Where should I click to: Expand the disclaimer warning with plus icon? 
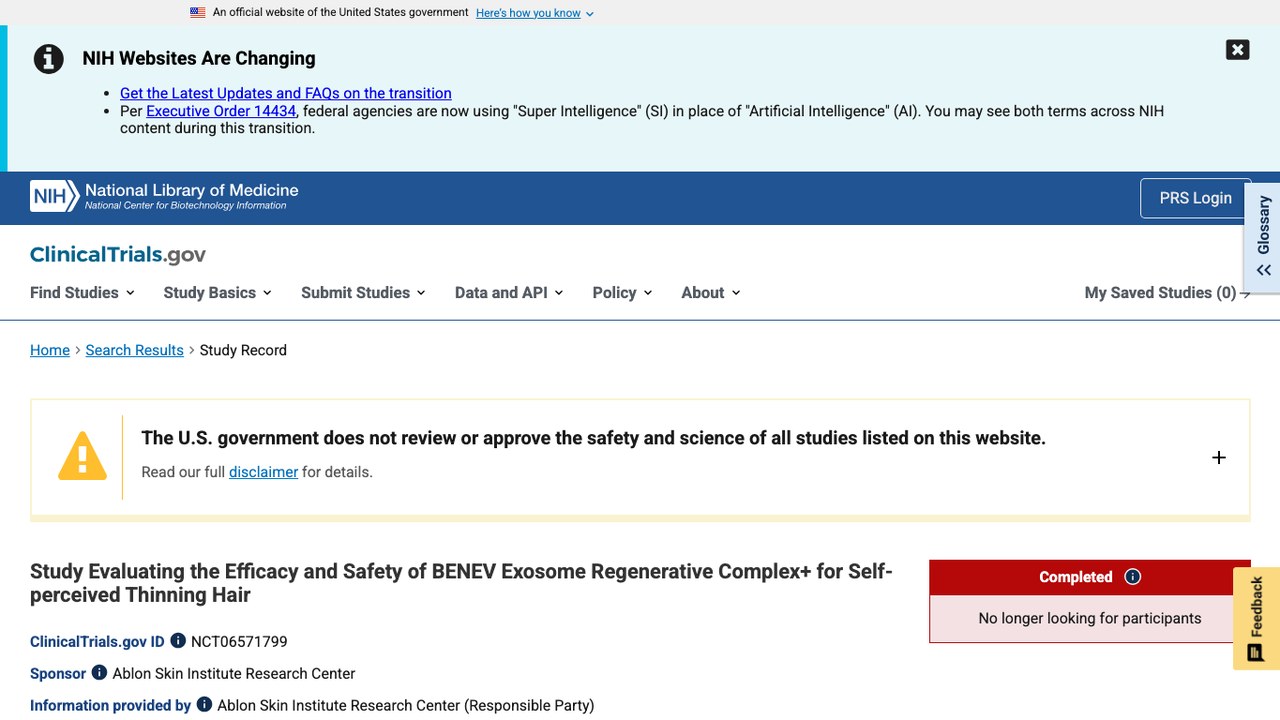[1218, 457]
